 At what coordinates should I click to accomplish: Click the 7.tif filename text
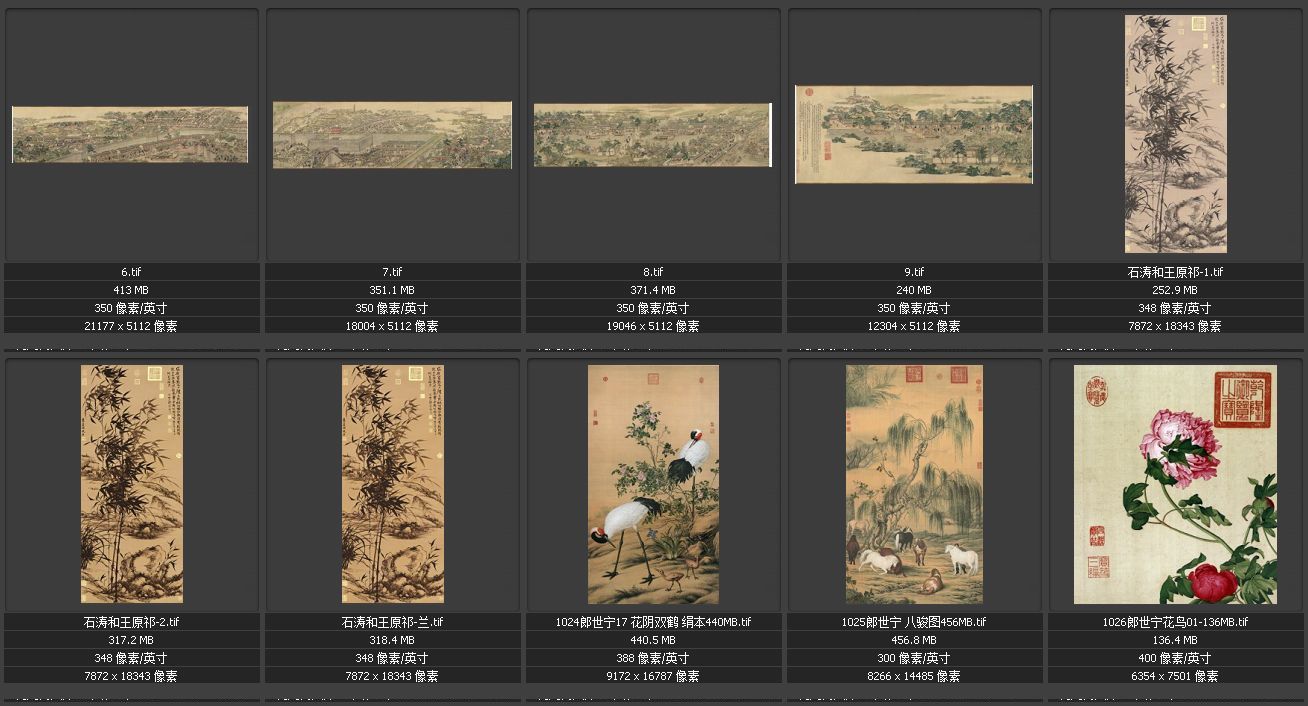pos(392,272)
